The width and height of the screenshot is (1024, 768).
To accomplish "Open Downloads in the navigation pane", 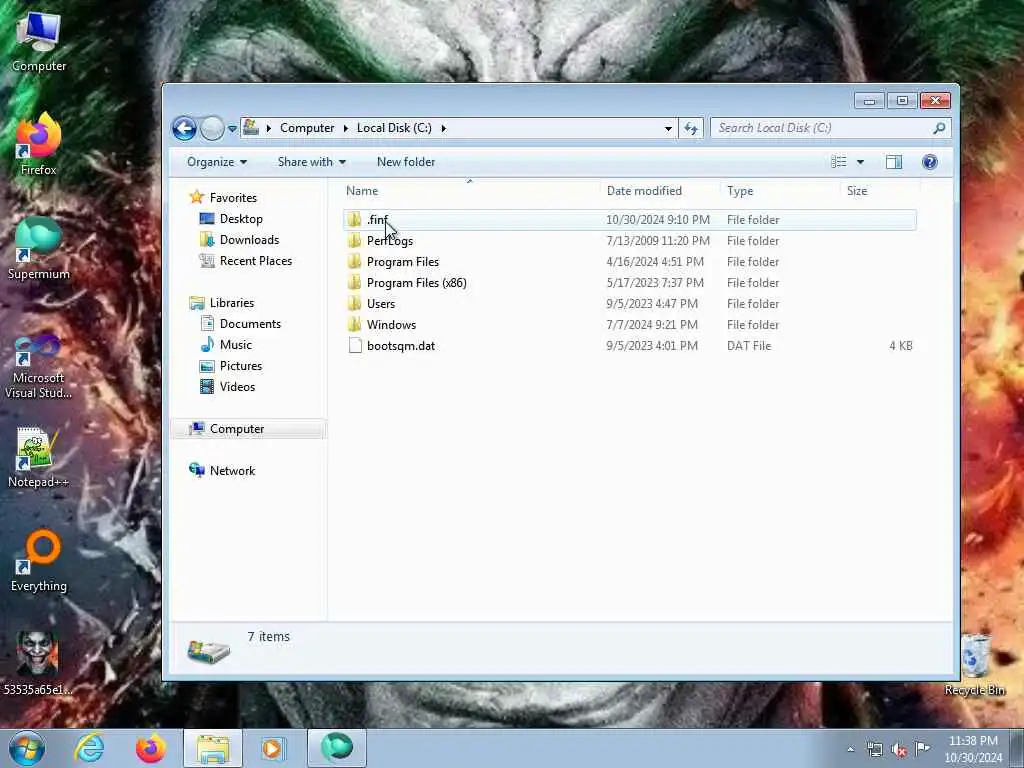I will (x=249, y=240).
